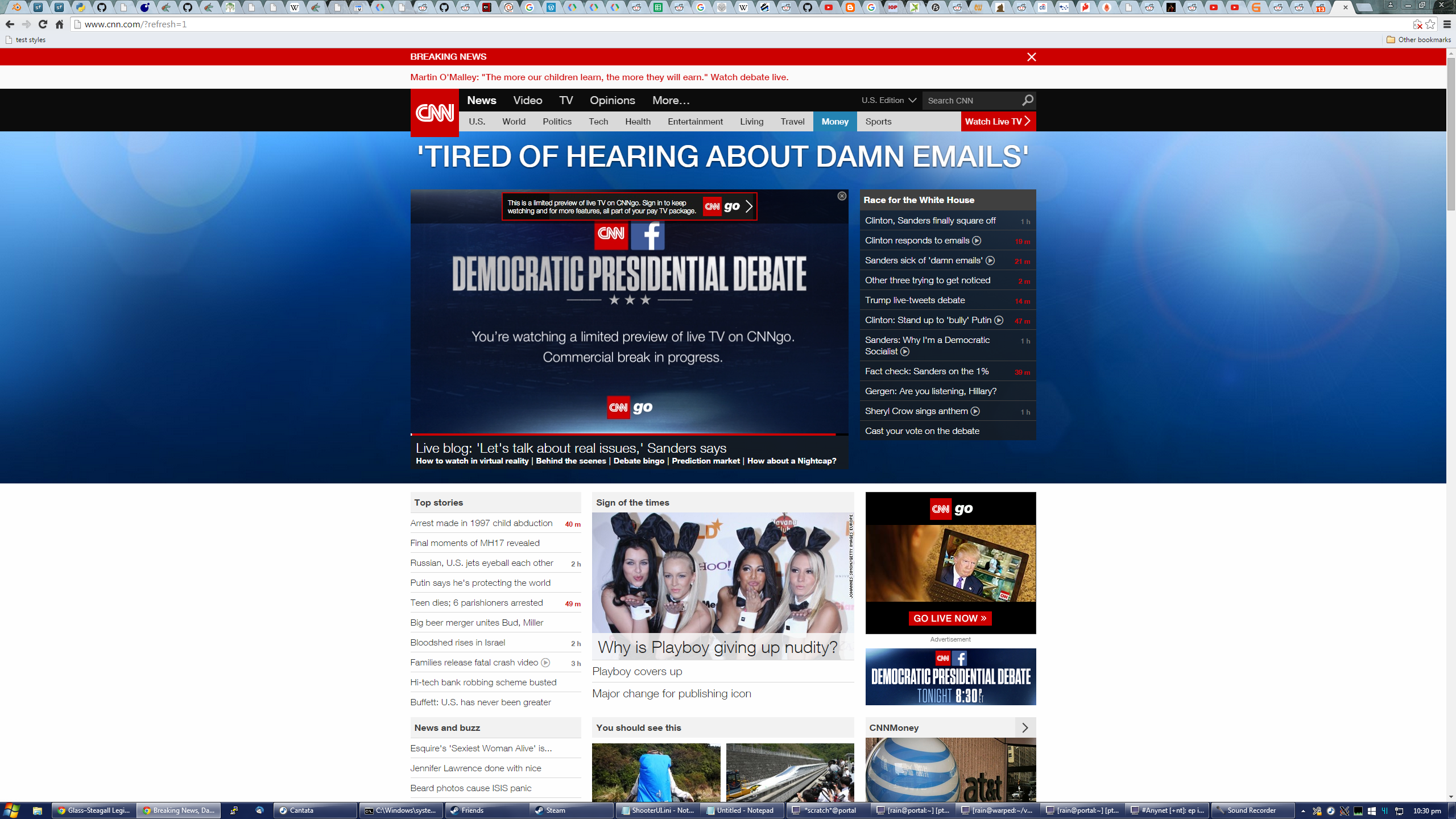Play video icon next to 'Clinton responds to emails'

point(977,241)
